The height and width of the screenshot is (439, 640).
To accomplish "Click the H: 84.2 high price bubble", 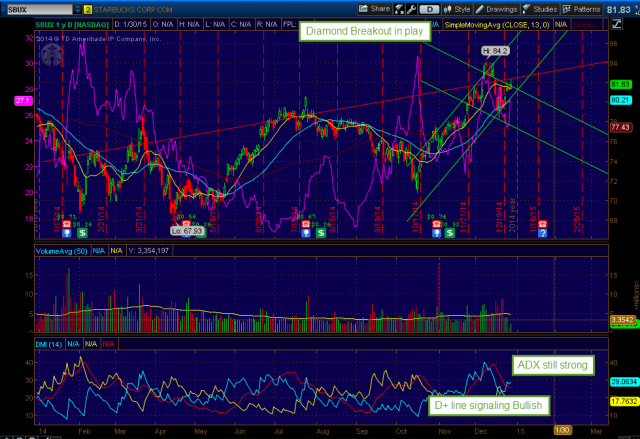I will coord(495,51).
